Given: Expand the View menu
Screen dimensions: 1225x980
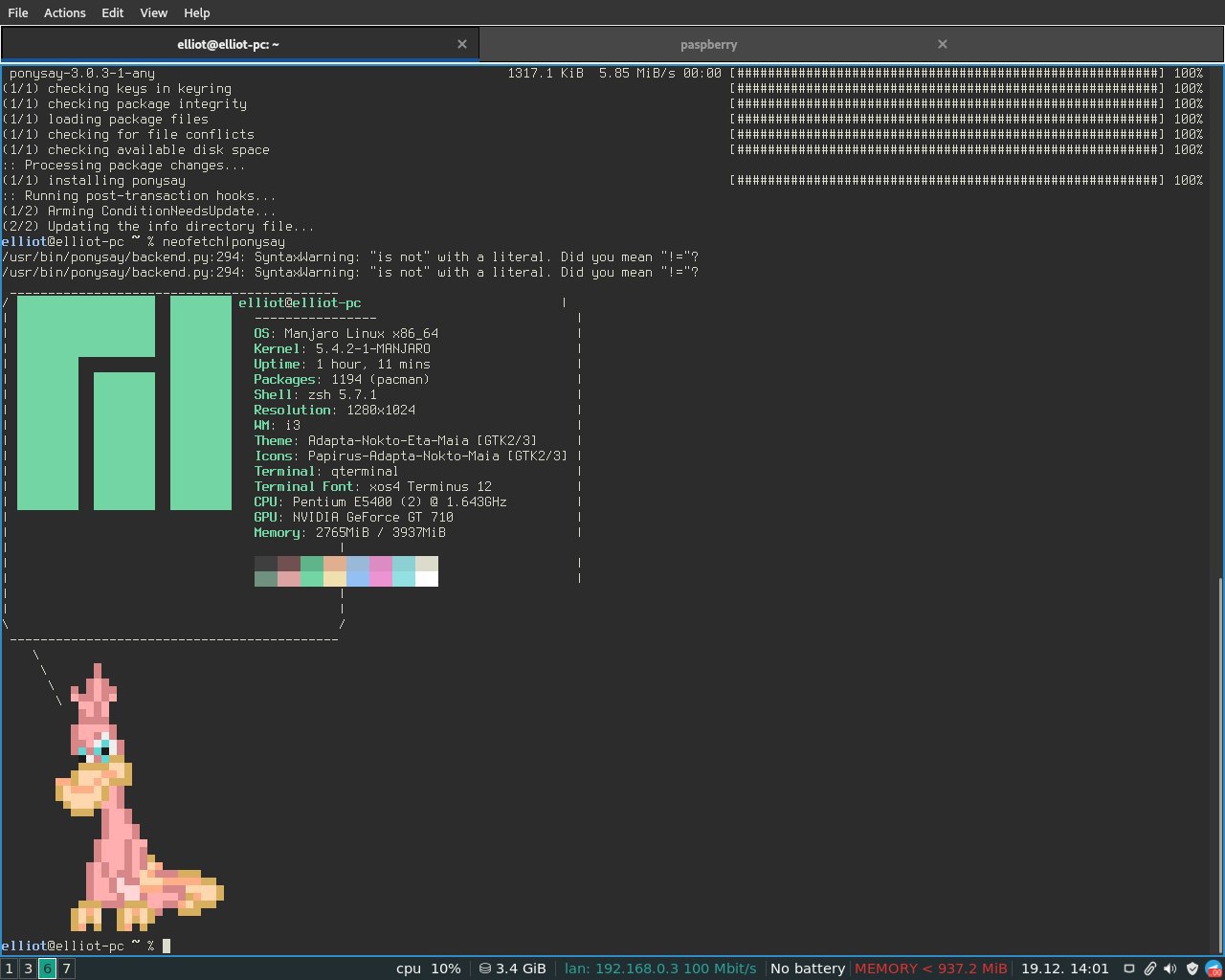Looking at the screenshot, I should pyautogui.click(x=153, y=12).
